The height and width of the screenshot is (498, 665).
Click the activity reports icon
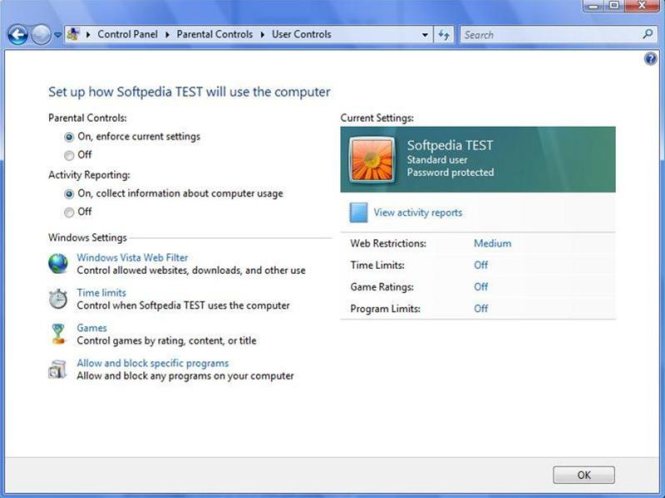pos(358,213)
